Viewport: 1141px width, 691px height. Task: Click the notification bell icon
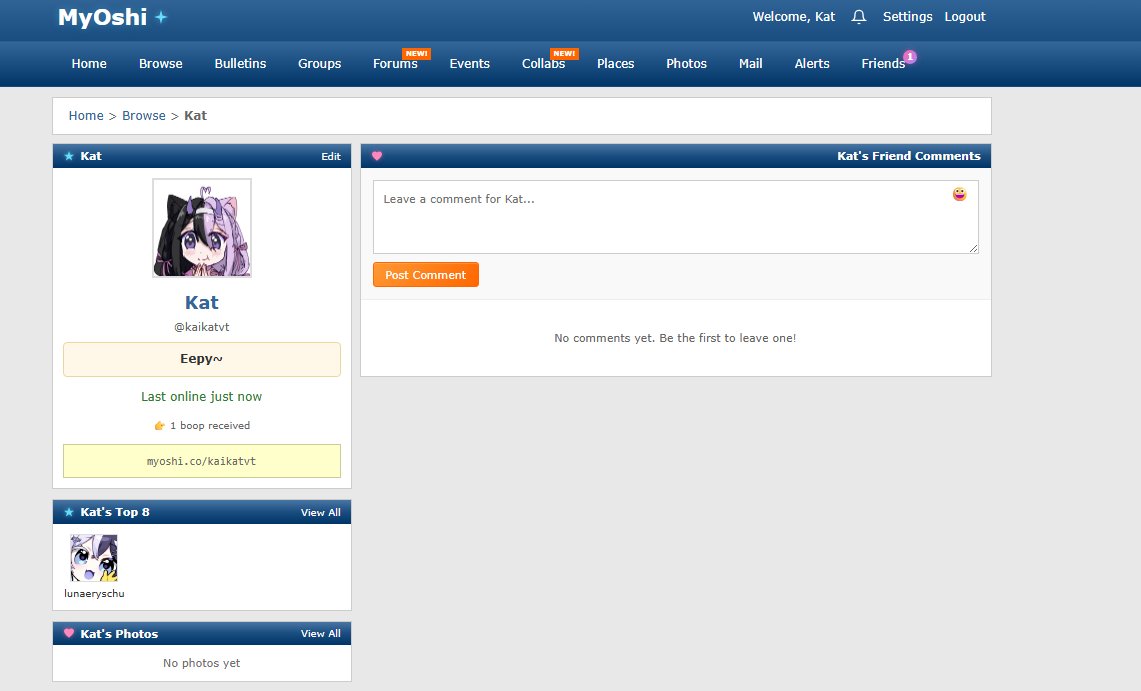[x=859, y=17]
